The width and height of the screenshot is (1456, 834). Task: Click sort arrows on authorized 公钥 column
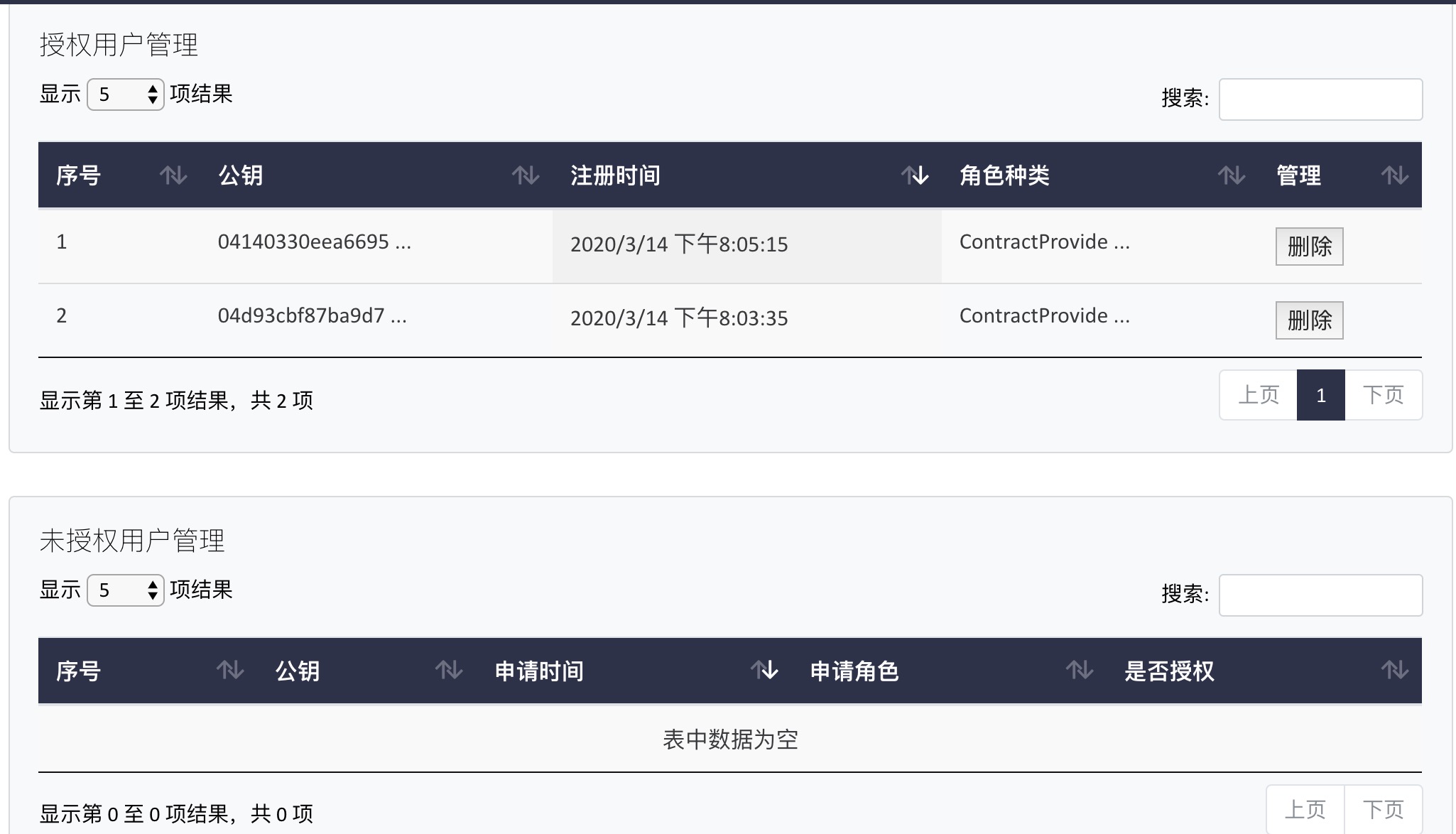(x=526, y=175)
